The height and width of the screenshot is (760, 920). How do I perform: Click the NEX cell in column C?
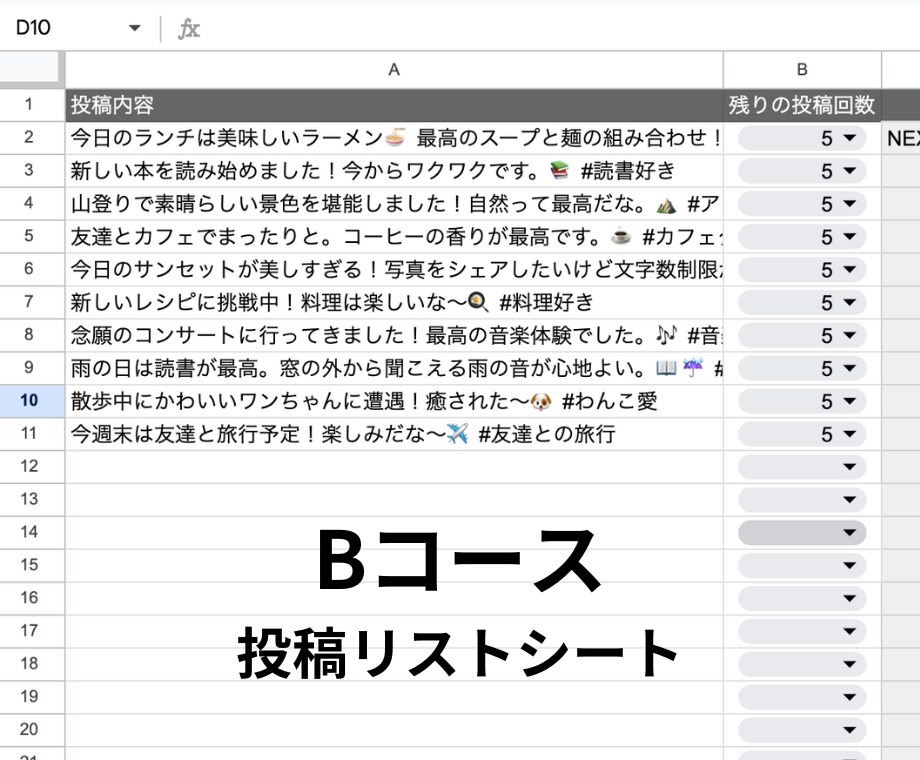click(901, 138)
